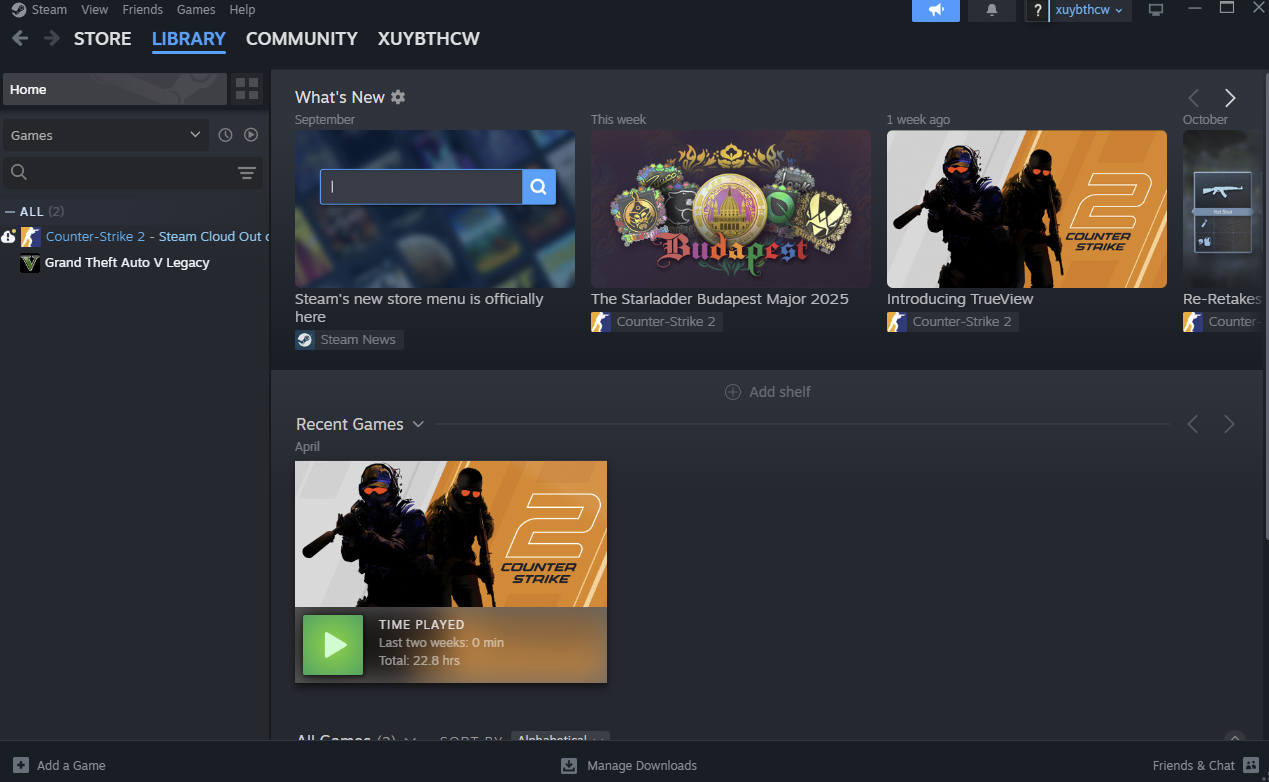The image size is (1269, 782).
Task: Open Big Picture mode monitor icon
Action: (x=1156, y=10)
